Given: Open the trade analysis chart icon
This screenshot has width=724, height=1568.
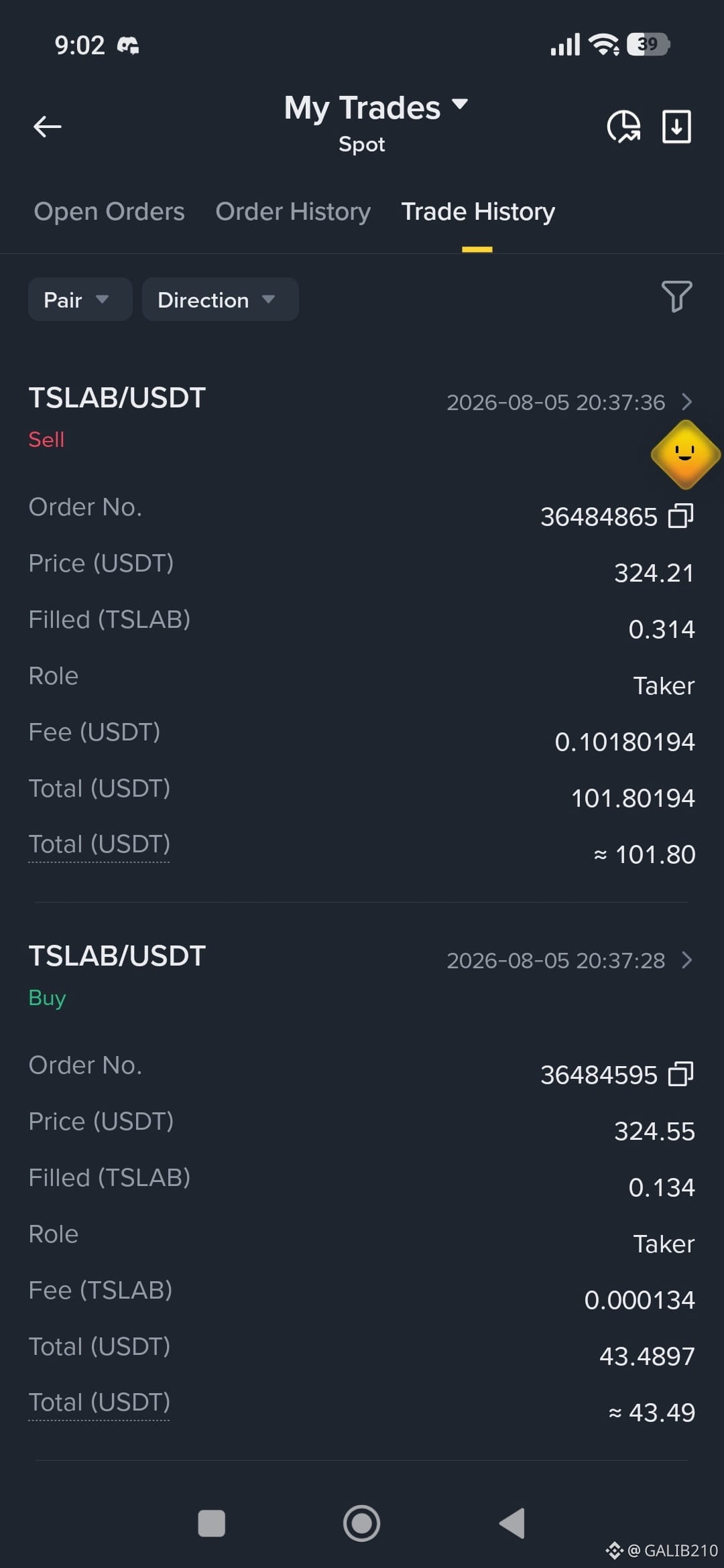Looking at the screenshot, I should (623, 126).
